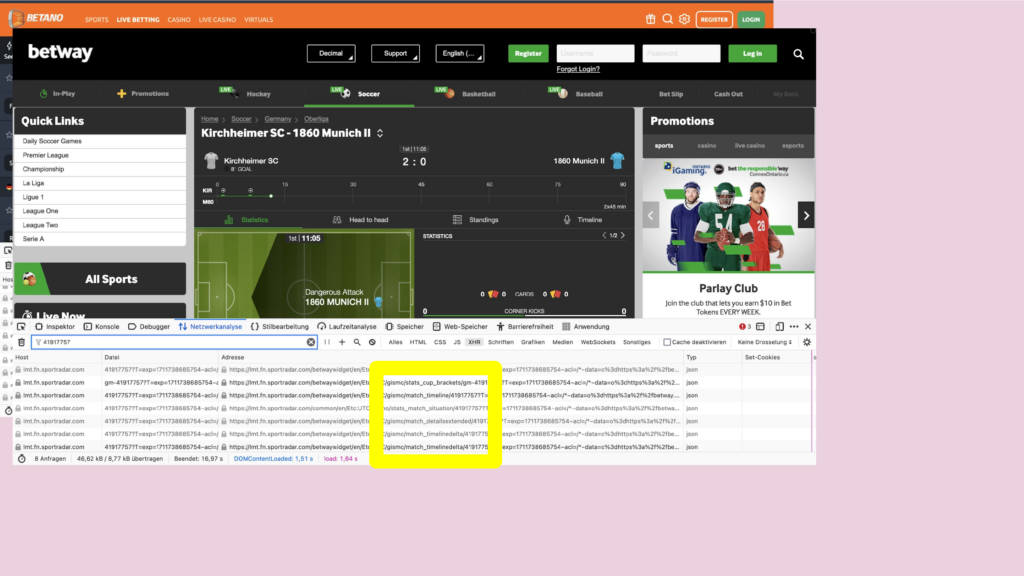Toggle the WebSockets request filter
Screen dimensions: 1024x576
tap(598, 342)
